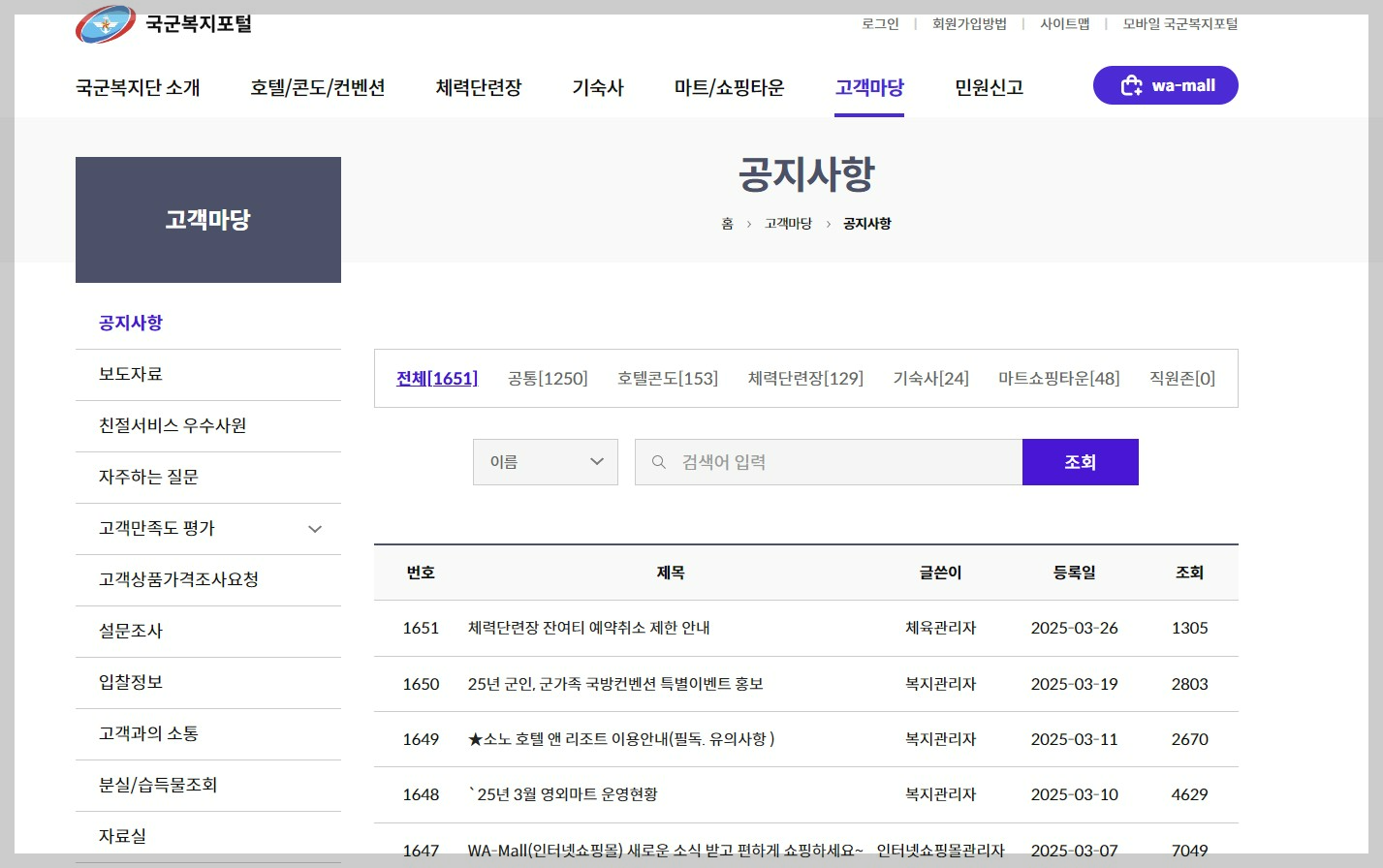The image size is (1383, 868).
Task: Expand the 고객만족도 평가 submenu chevron
Action: point(315,529)
